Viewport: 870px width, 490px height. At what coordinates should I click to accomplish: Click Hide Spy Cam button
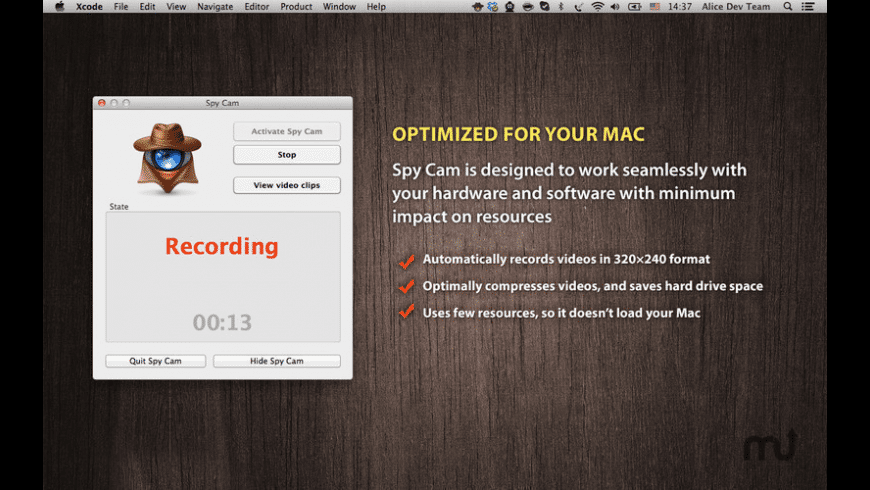277,361
